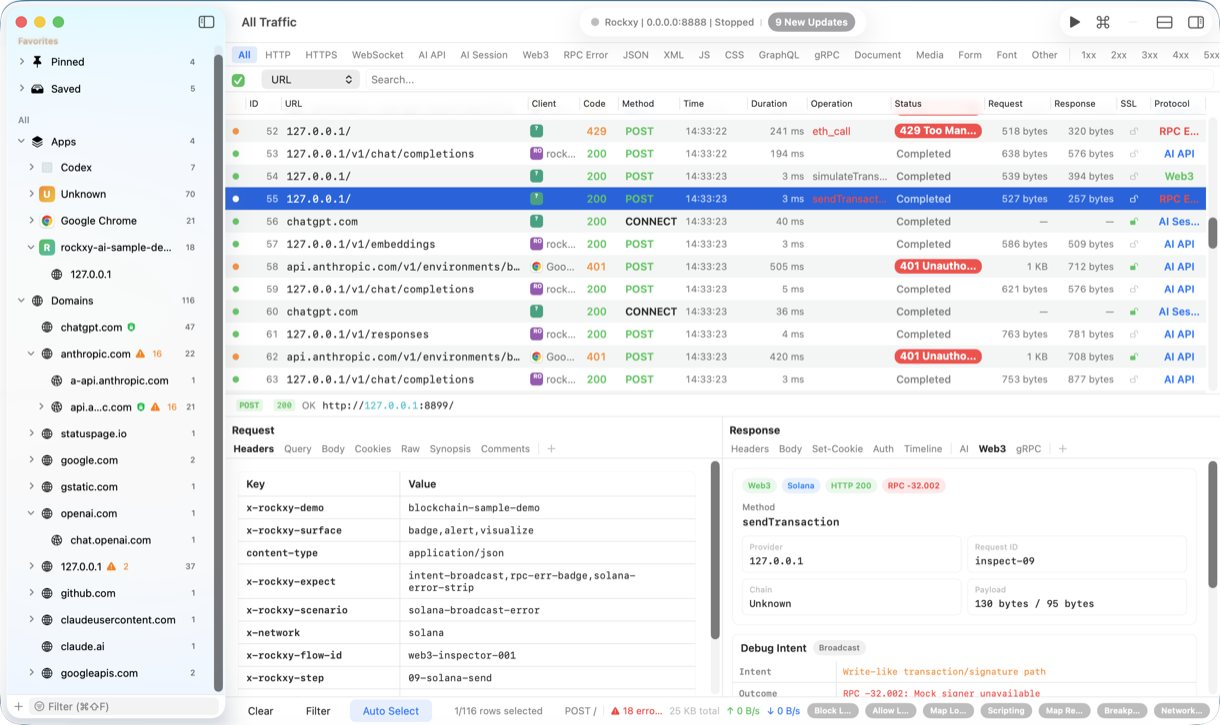The image size is (1220, 725).
Task: Toggle the Network... pill in status bar
Action: pyautogui.click(x=1181, y=711)
